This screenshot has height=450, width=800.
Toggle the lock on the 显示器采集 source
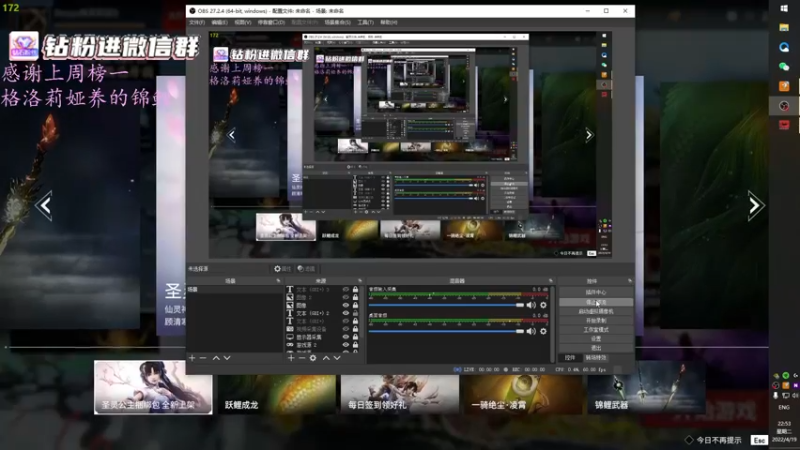pyautogui.click(x=356, y=337)
